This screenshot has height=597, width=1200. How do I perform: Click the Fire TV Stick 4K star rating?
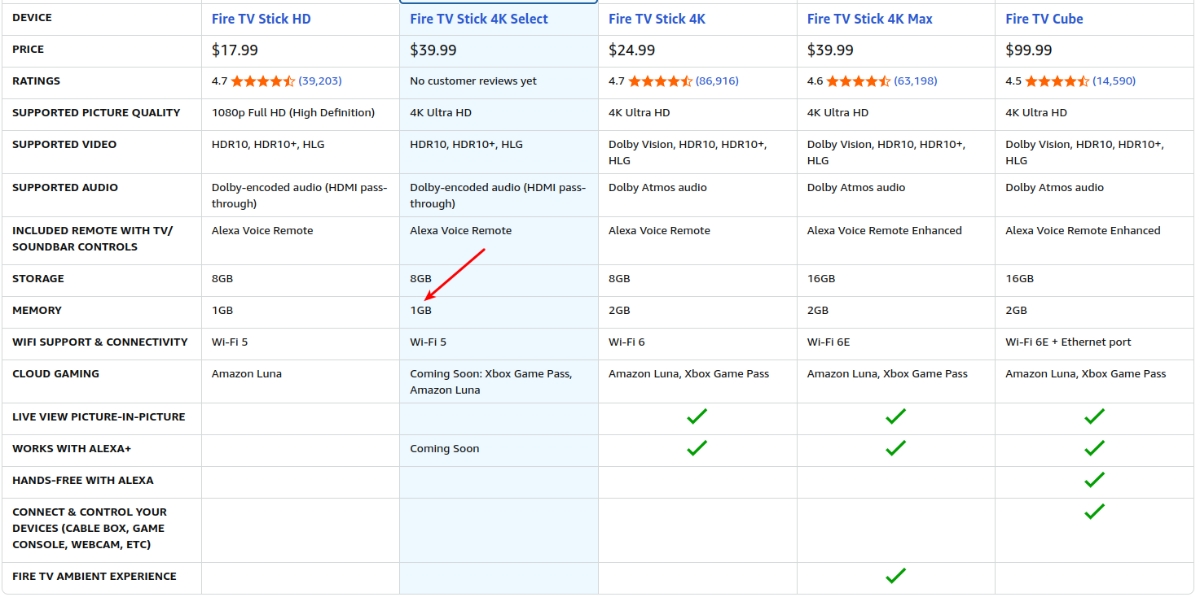point(660,81)
